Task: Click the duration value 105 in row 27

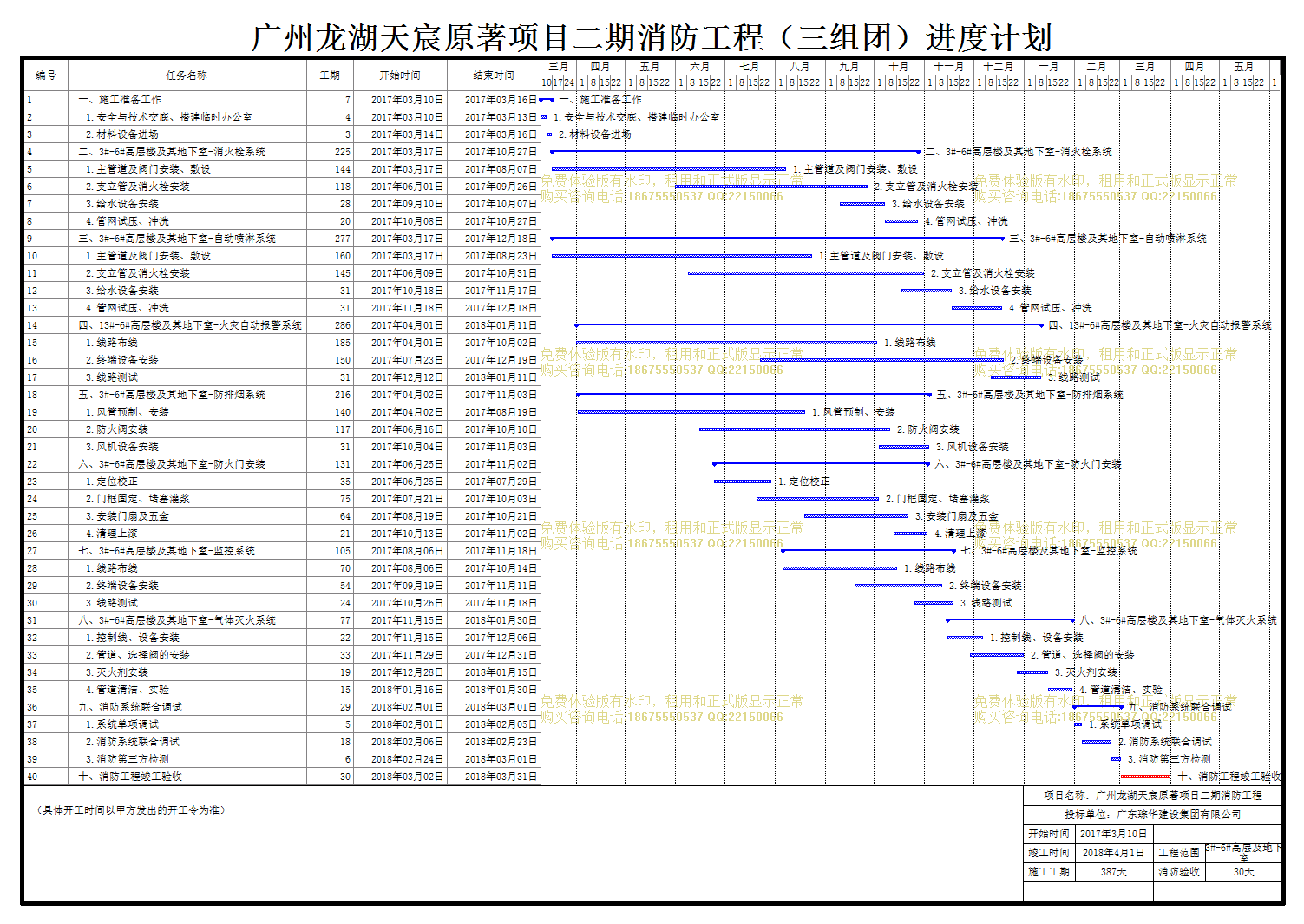Action: (x=343, y=551)
